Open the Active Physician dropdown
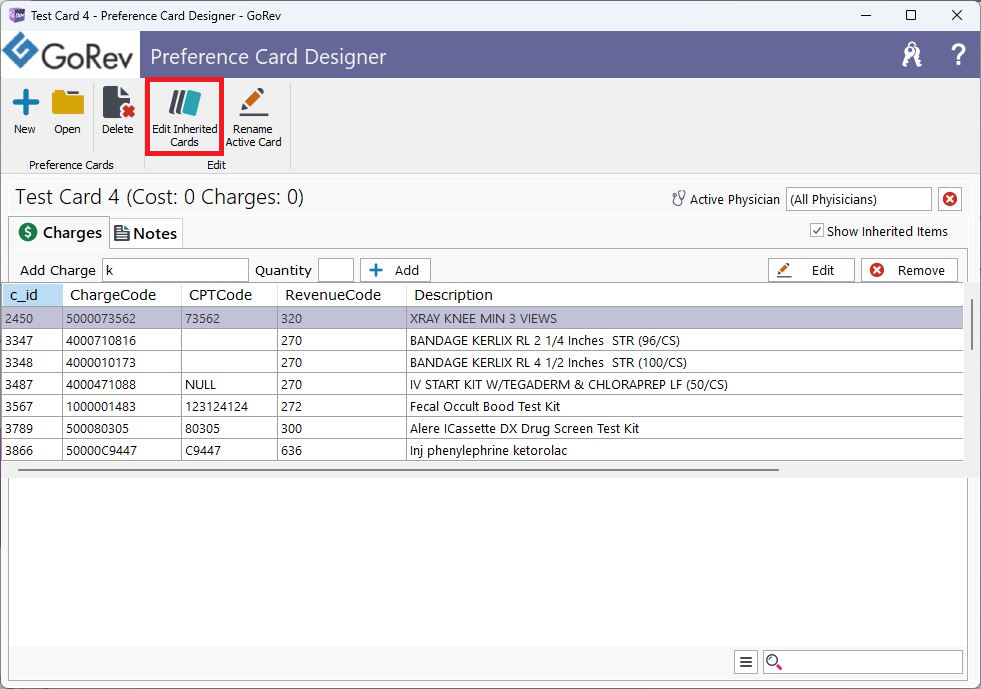981x689 pixels. [x=858, y=199]
